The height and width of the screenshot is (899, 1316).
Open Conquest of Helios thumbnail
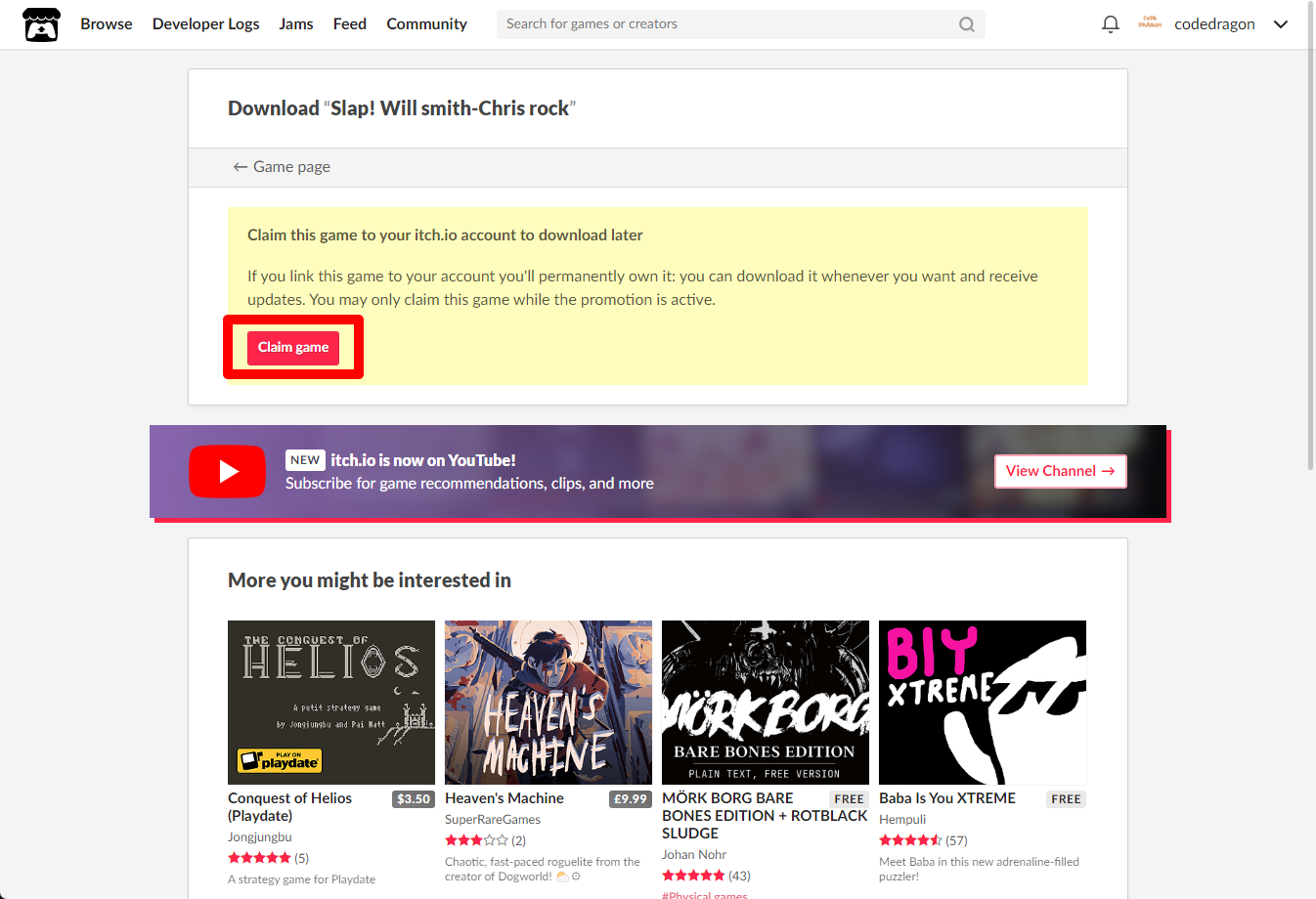331,703
